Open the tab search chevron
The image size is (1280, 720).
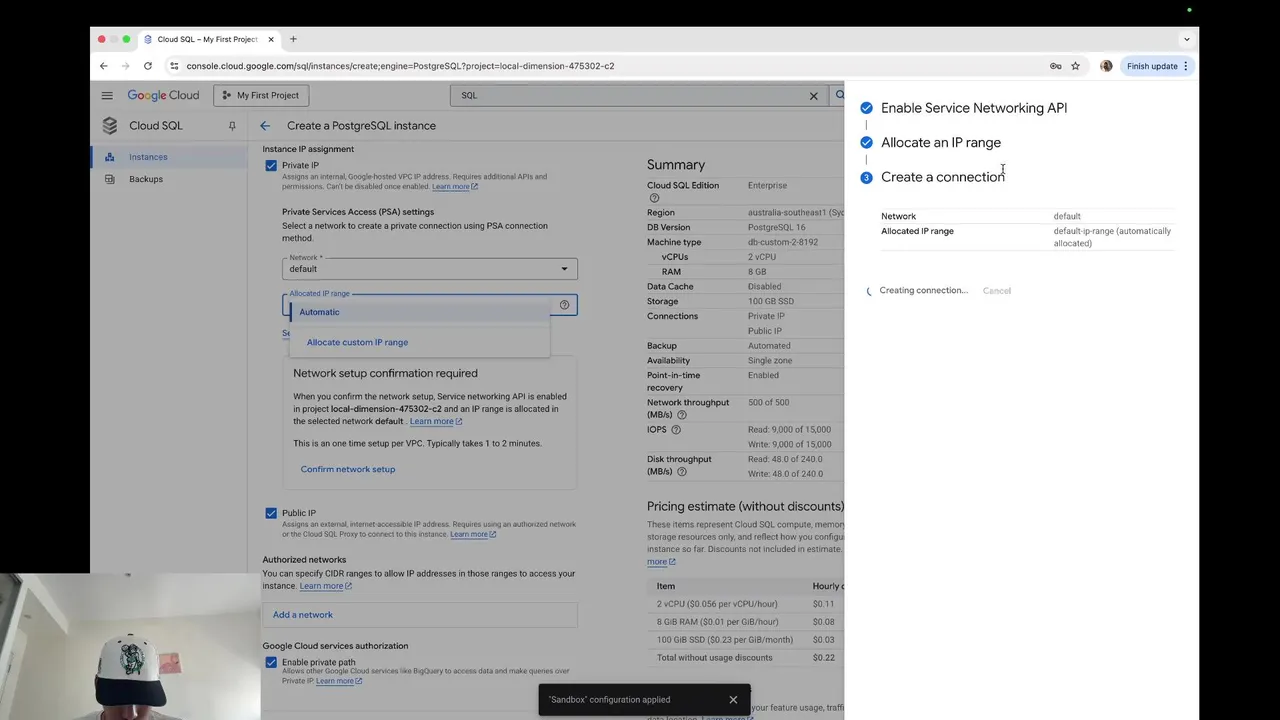click(1187, 39)
